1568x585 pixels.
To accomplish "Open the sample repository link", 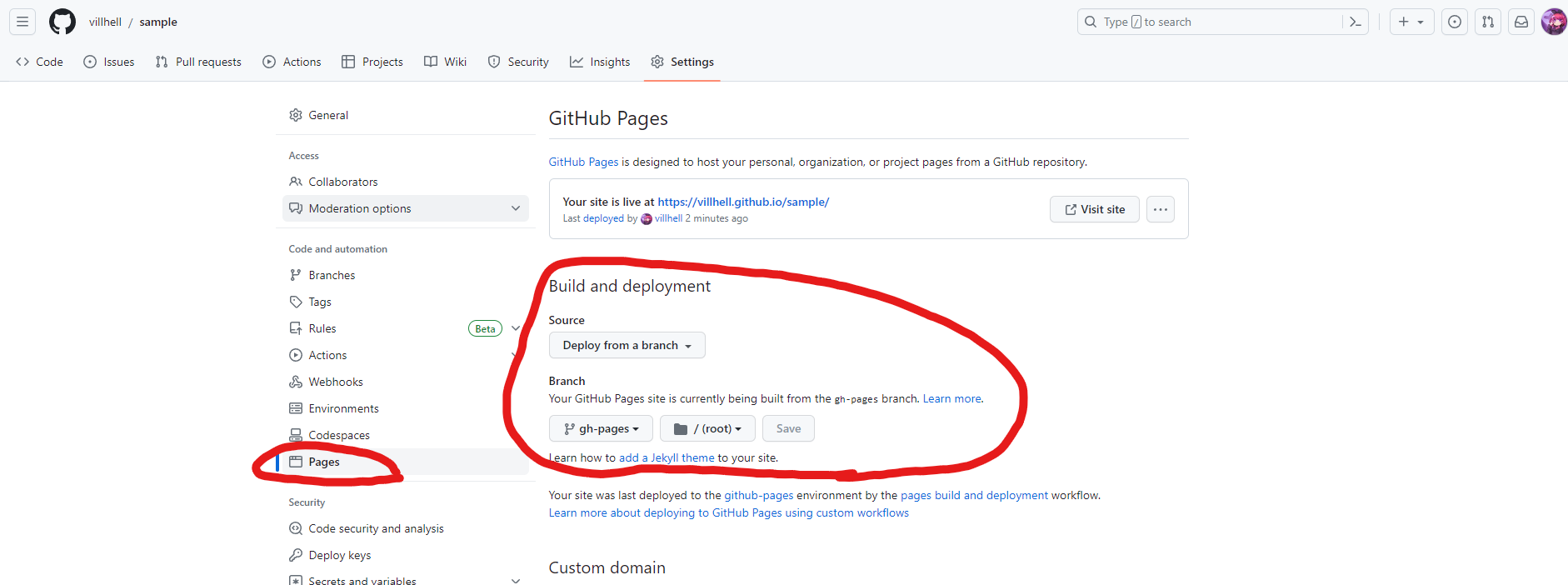I will 158,22.
